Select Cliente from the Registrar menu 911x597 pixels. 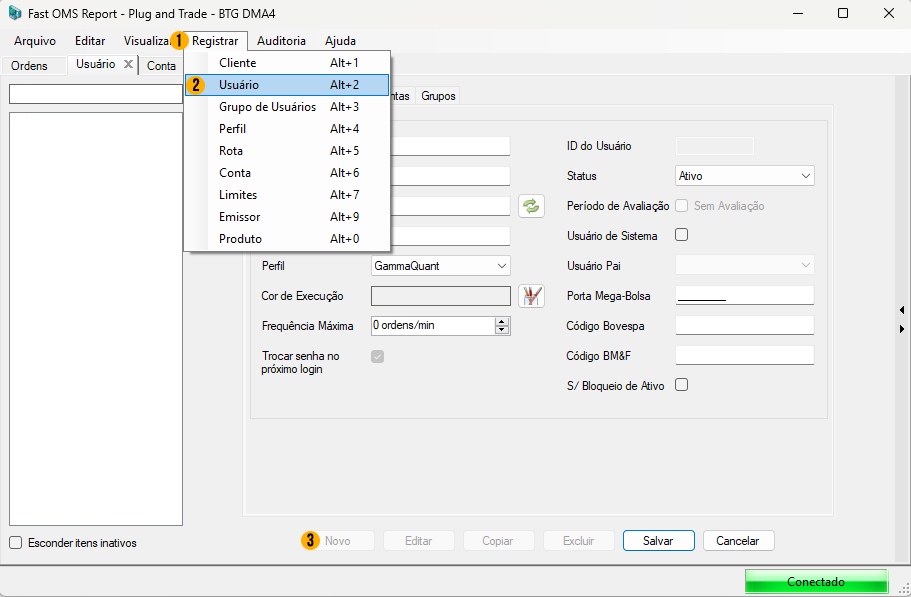287,63
